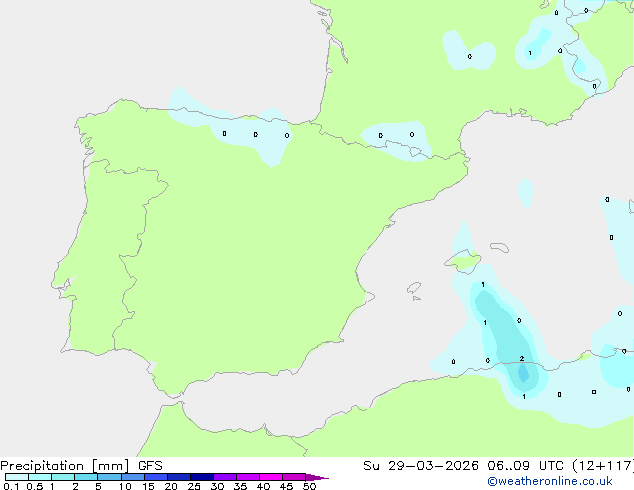The width and height of the screenshot is (634, 490).
Task: Pick the 25–30 mm legend color swatch
Action: tap(202, 477)
